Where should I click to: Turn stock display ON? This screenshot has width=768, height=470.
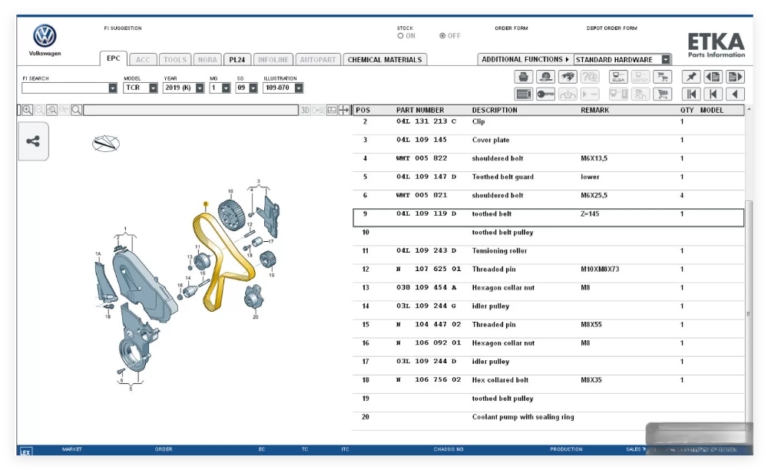point(401,36)
